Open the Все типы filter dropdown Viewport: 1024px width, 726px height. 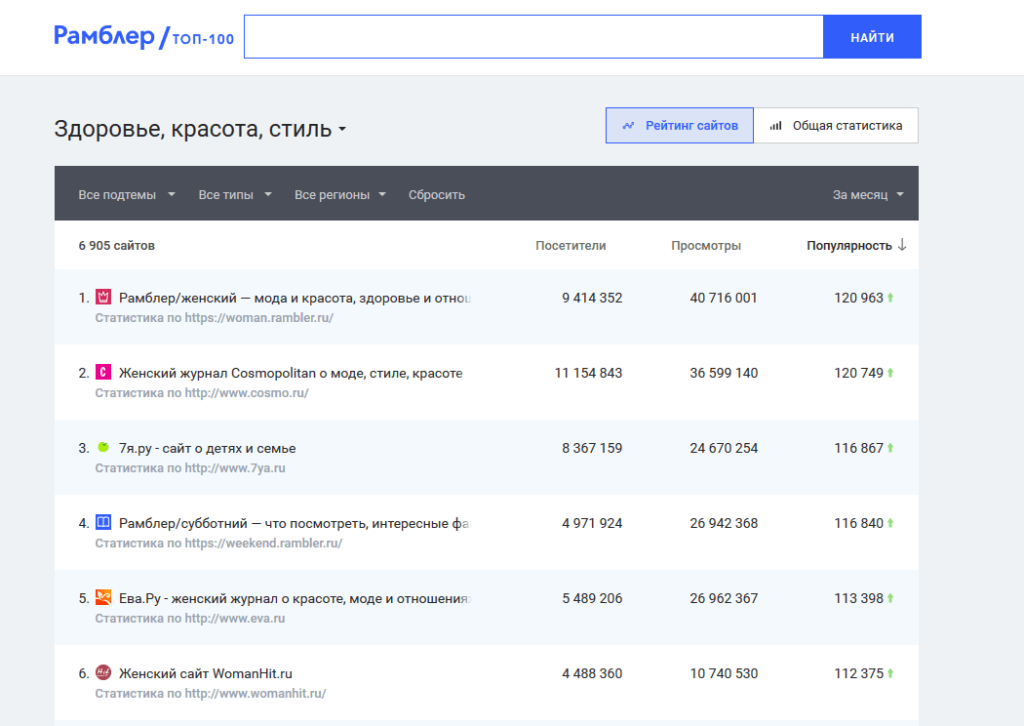234,195
